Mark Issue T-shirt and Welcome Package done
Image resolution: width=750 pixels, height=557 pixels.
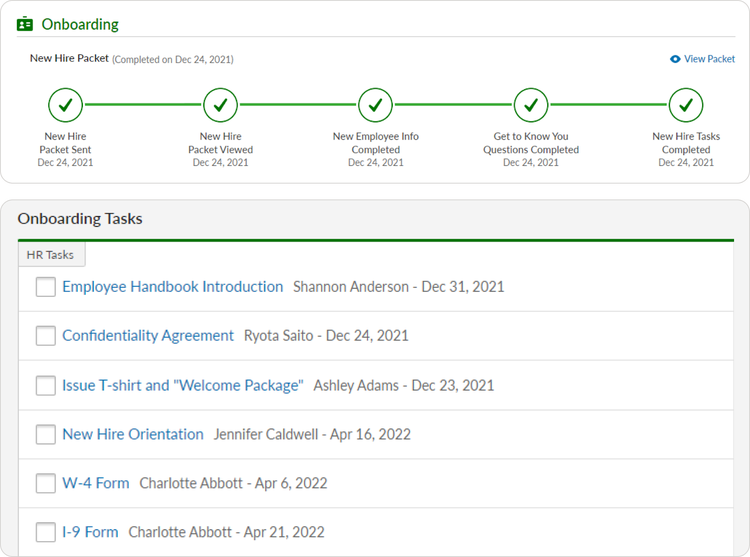[x=45, y=385]
